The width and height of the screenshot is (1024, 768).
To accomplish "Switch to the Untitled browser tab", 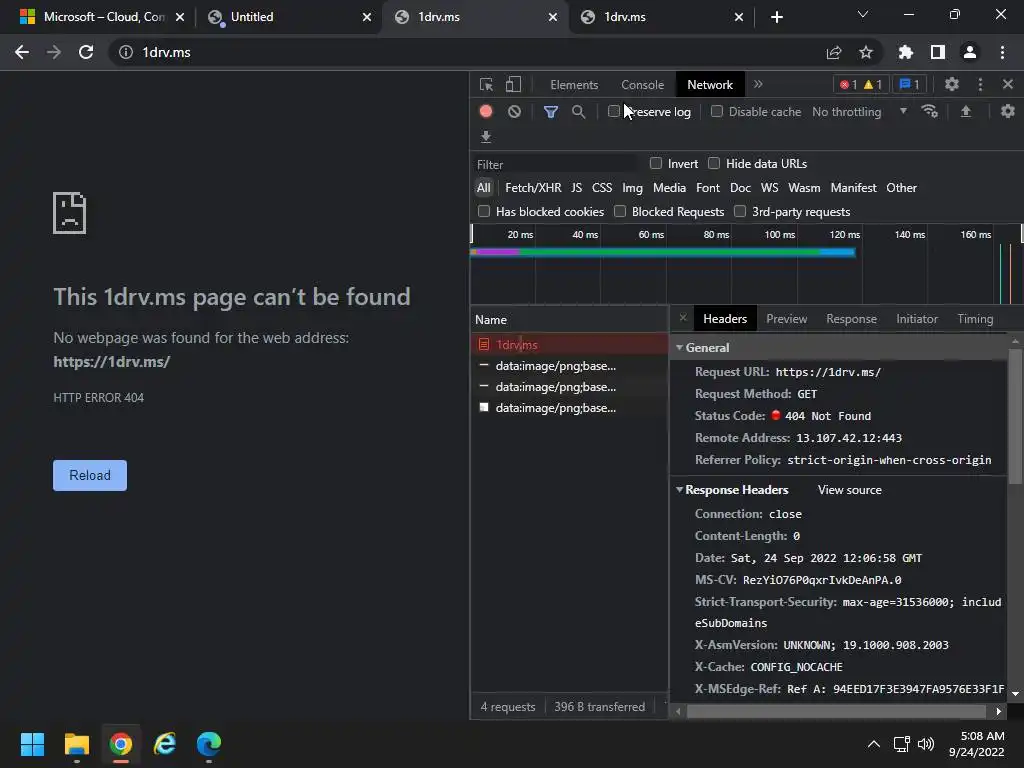I will point(287,17).
